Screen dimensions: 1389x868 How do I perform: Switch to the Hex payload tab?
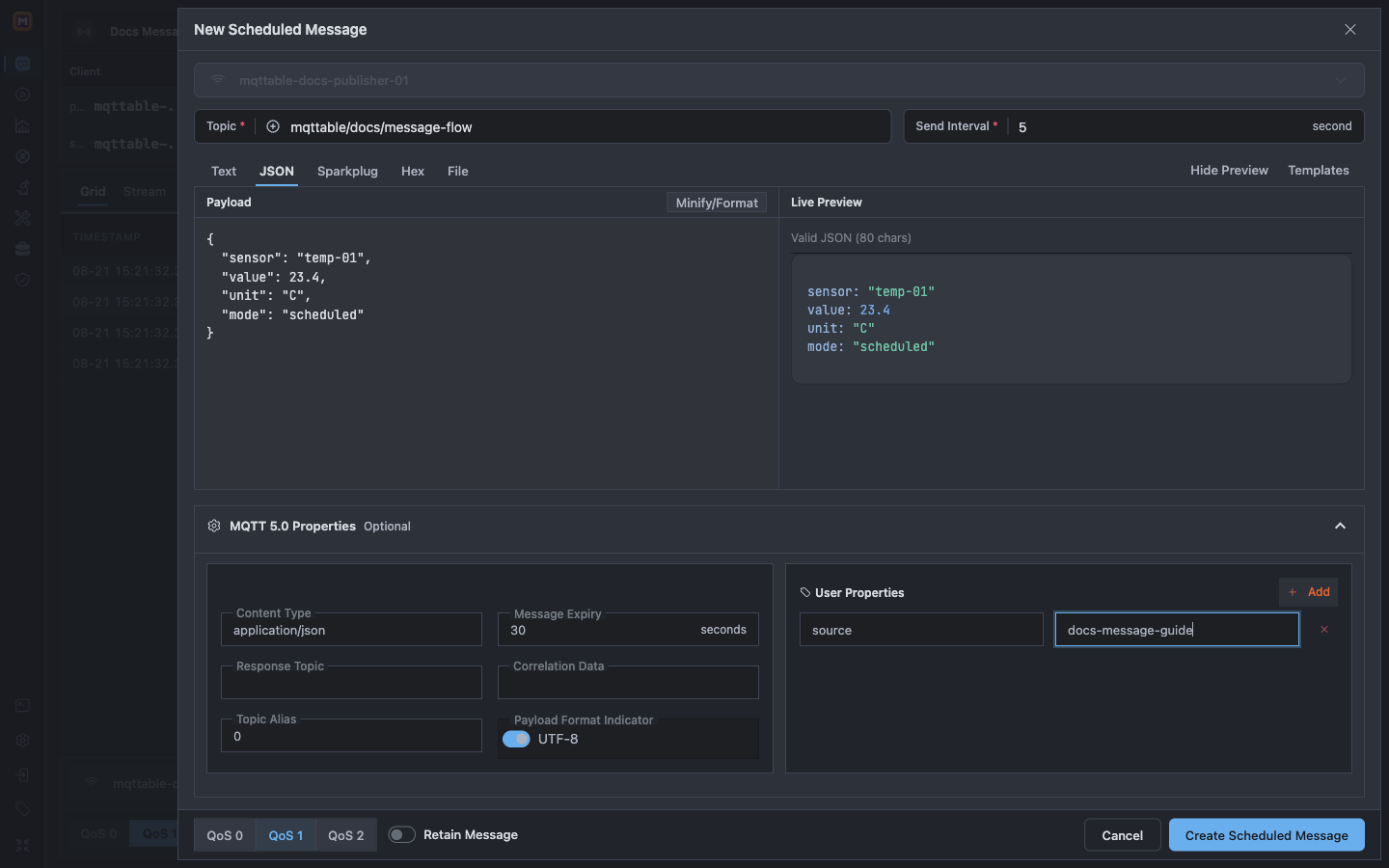413,171
